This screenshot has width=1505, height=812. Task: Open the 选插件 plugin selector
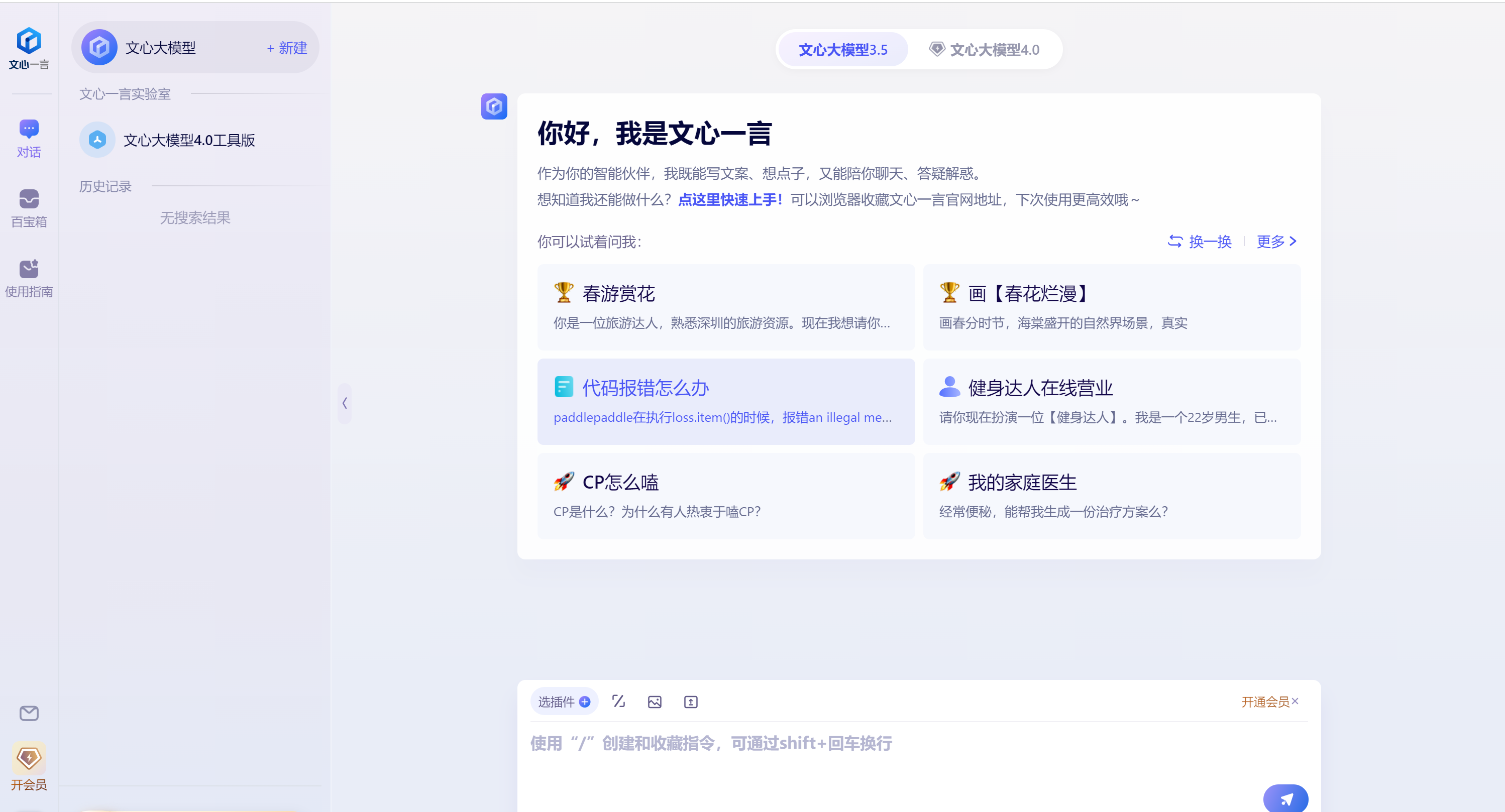[564, 702]
